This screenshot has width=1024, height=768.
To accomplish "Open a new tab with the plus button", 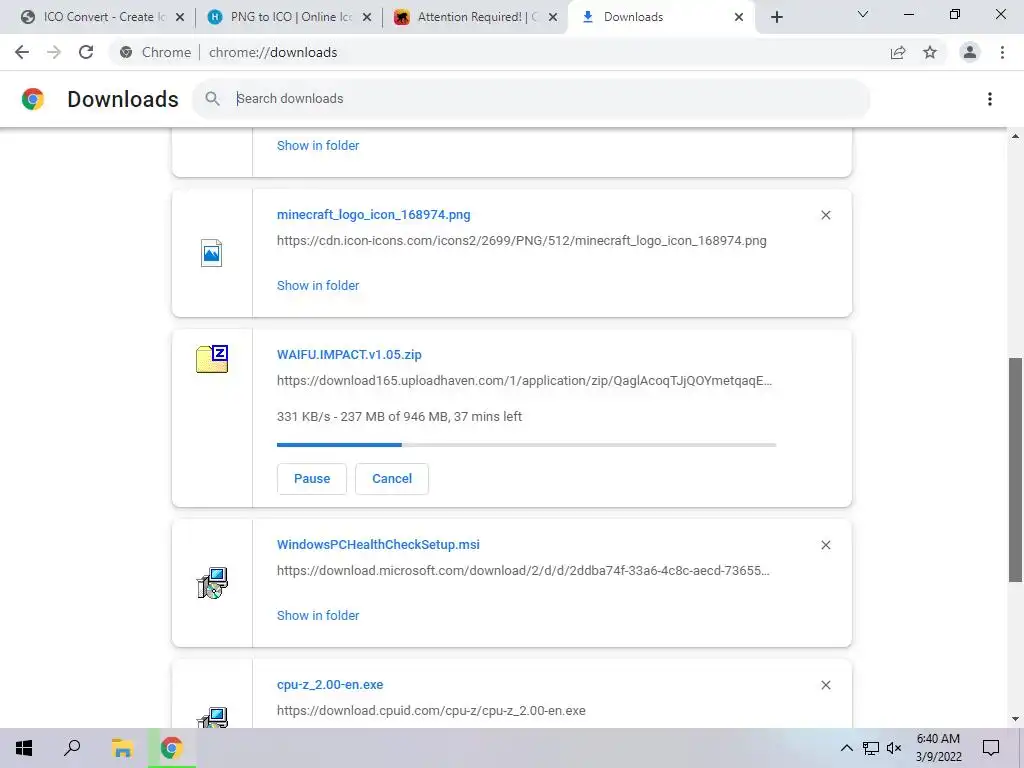I will (776, 17).
